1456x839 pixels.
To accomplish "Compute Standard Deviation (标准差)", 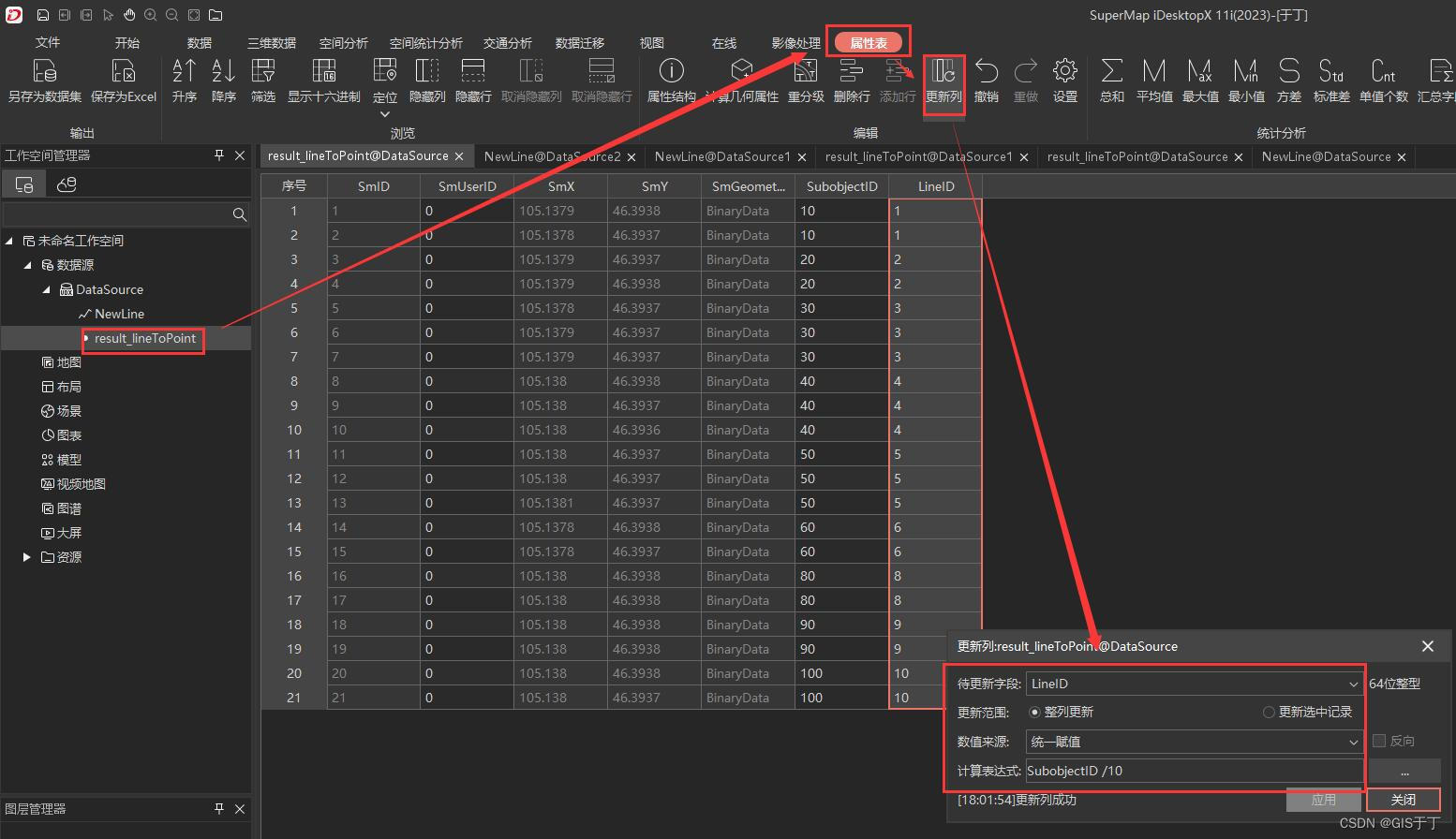I will 1331,71.
